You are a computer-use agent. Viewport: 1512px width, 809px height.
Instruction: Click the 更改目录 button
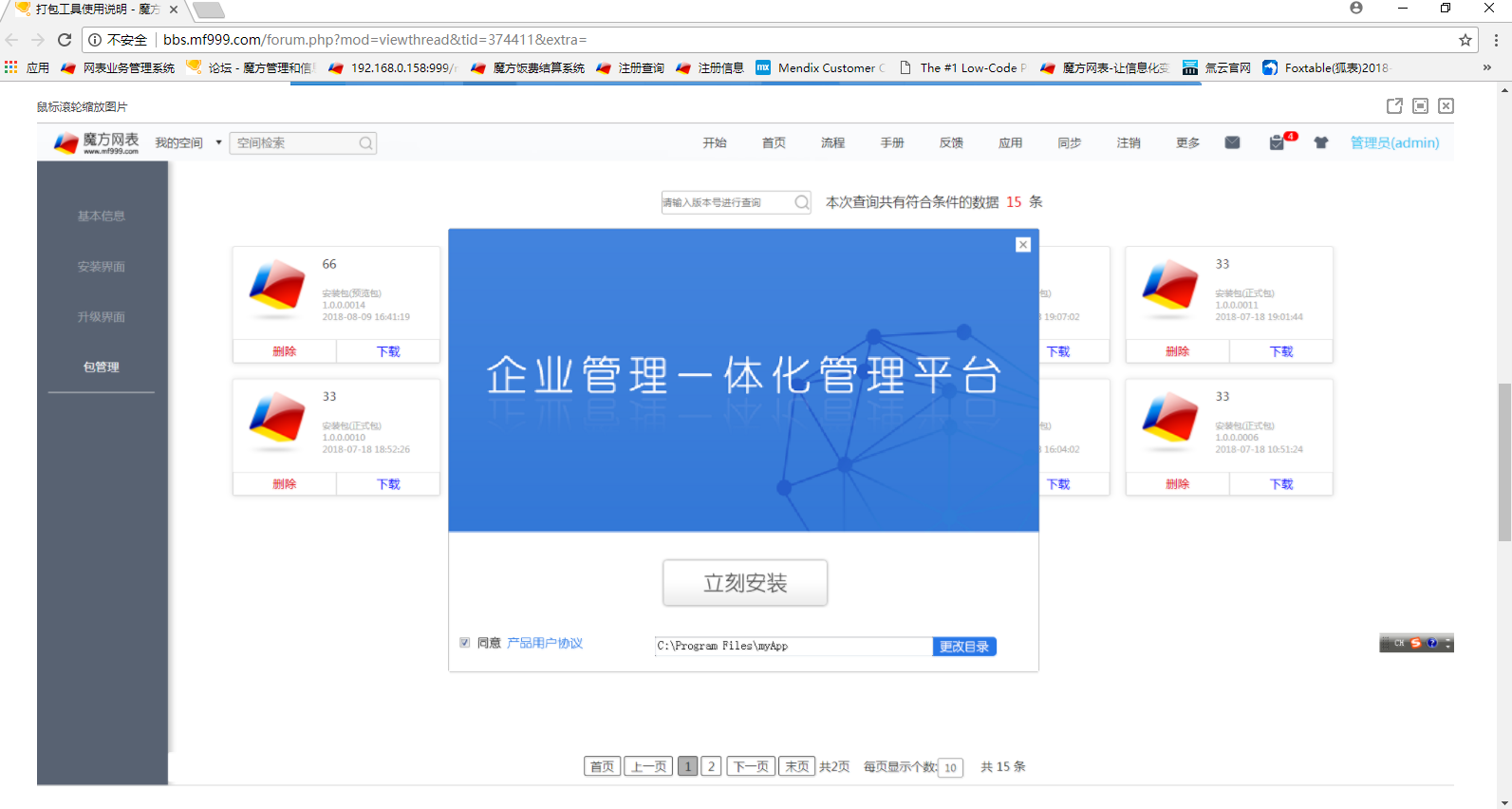963,647
